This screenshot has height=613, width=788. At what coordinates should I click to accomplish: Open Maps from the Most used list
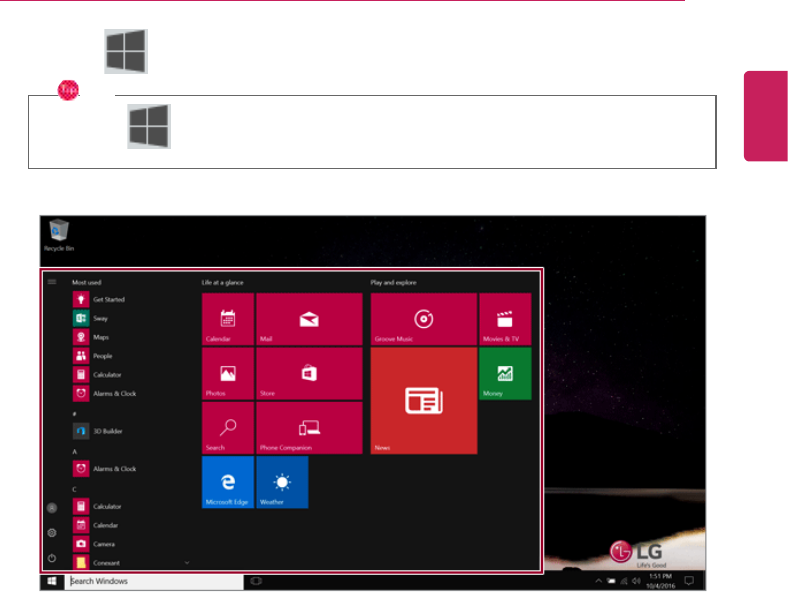(91, 337)
